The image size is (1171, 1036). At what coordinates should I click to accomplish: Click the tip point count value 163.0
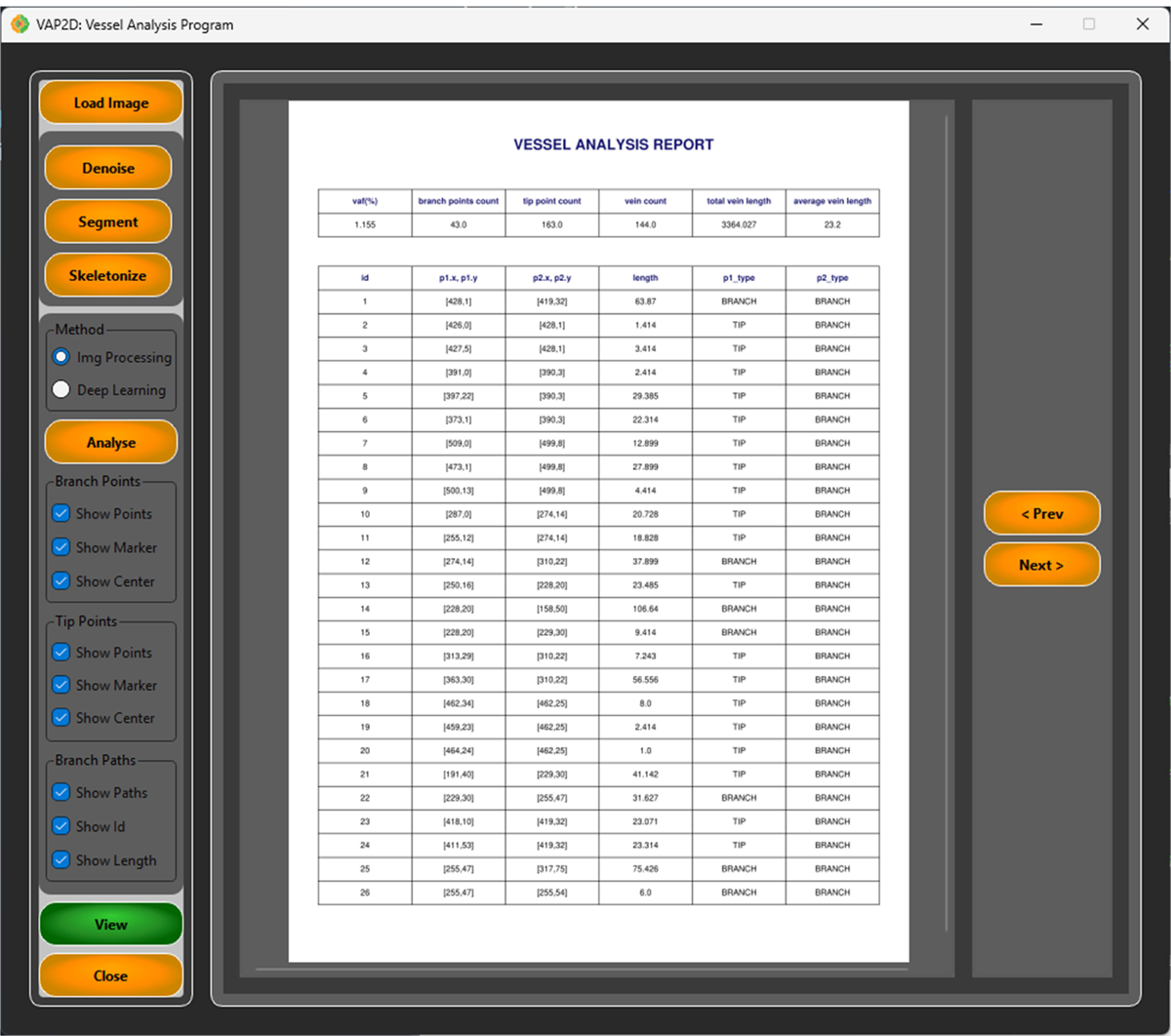coord(552,224)
